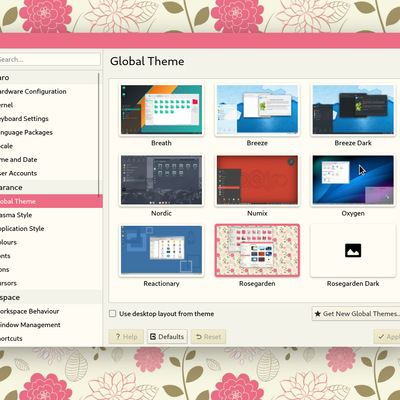400x400 pixels.
Task: Click the Rosegarden Dark name label
Action: (353, 284)
